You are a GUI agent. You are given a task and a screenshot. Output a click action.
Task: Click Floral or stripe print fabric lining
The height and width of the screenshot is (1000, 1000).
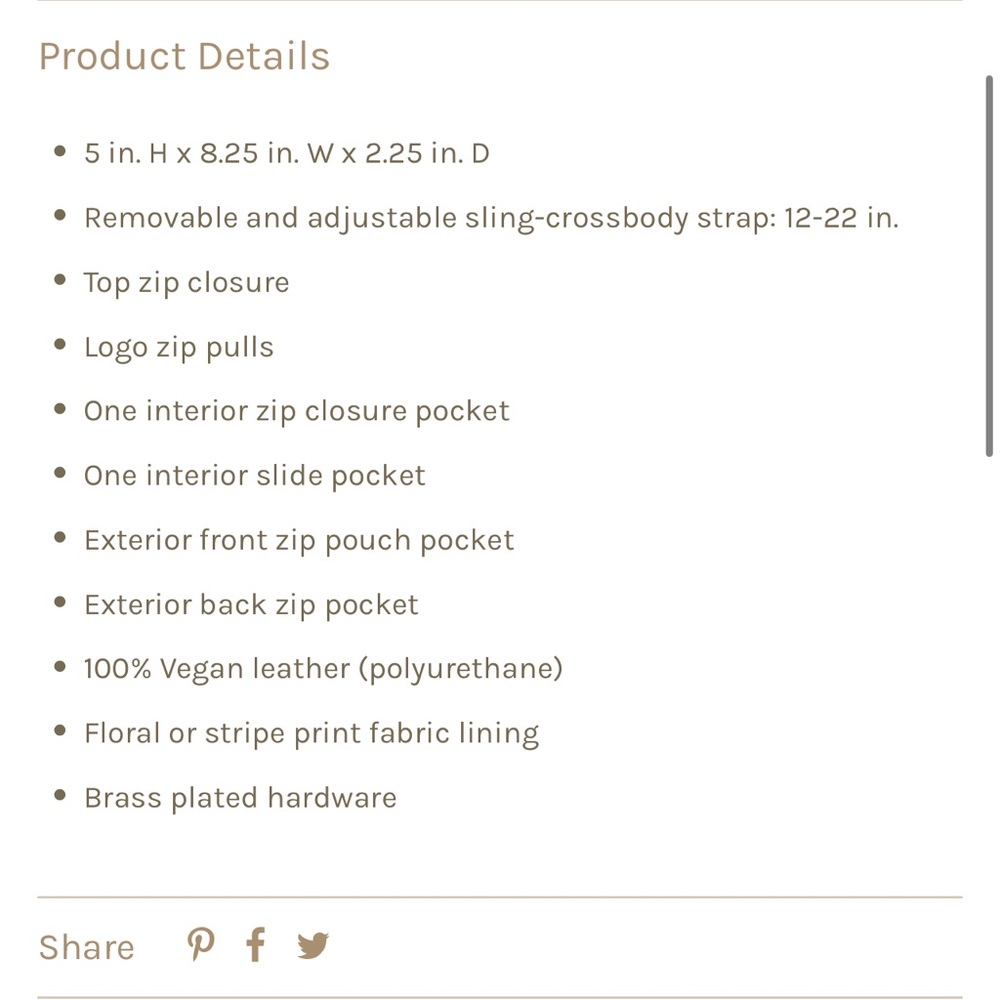[311, 734]
